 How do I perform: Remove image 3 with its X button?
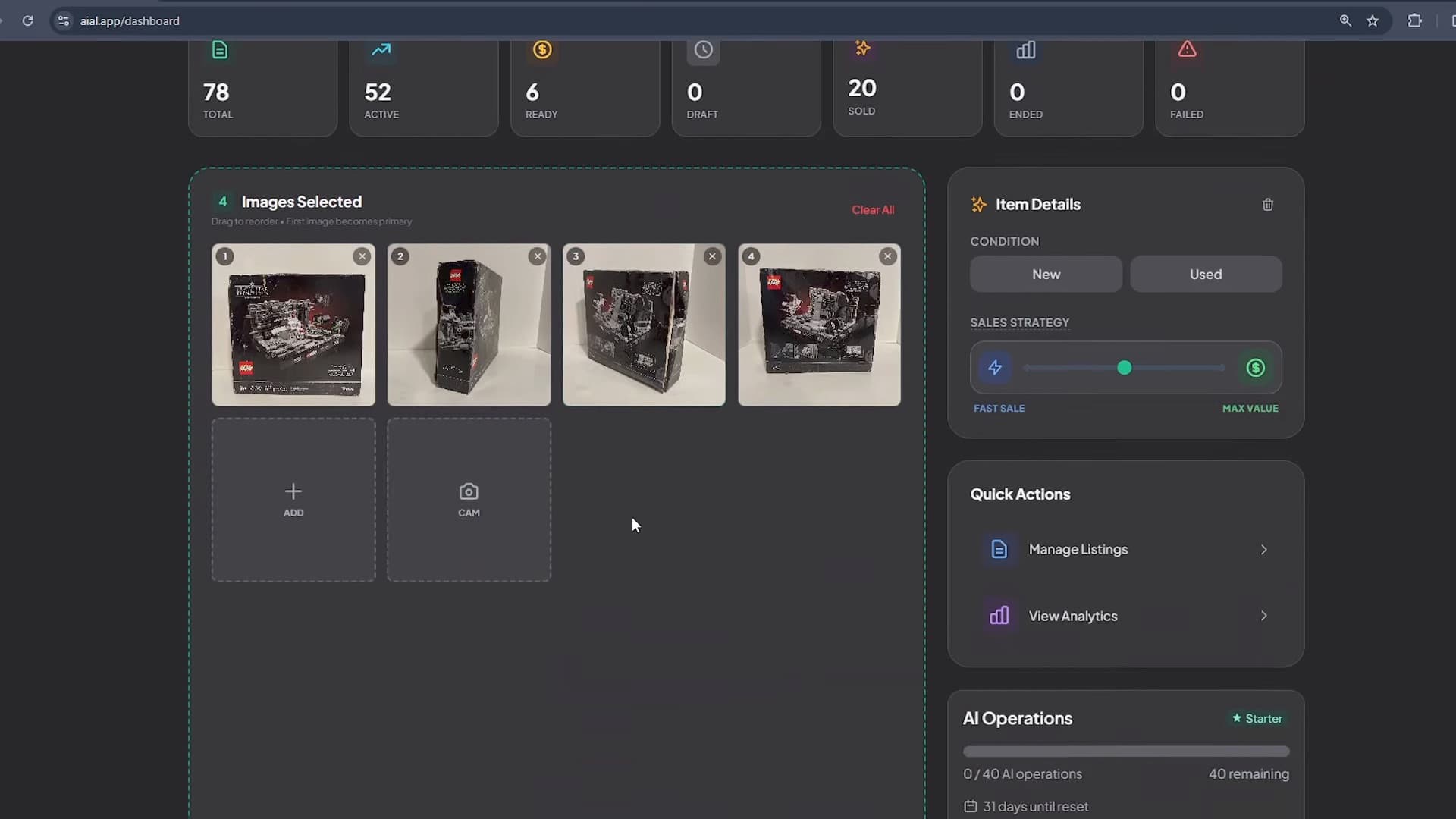[x=712, y=256]
